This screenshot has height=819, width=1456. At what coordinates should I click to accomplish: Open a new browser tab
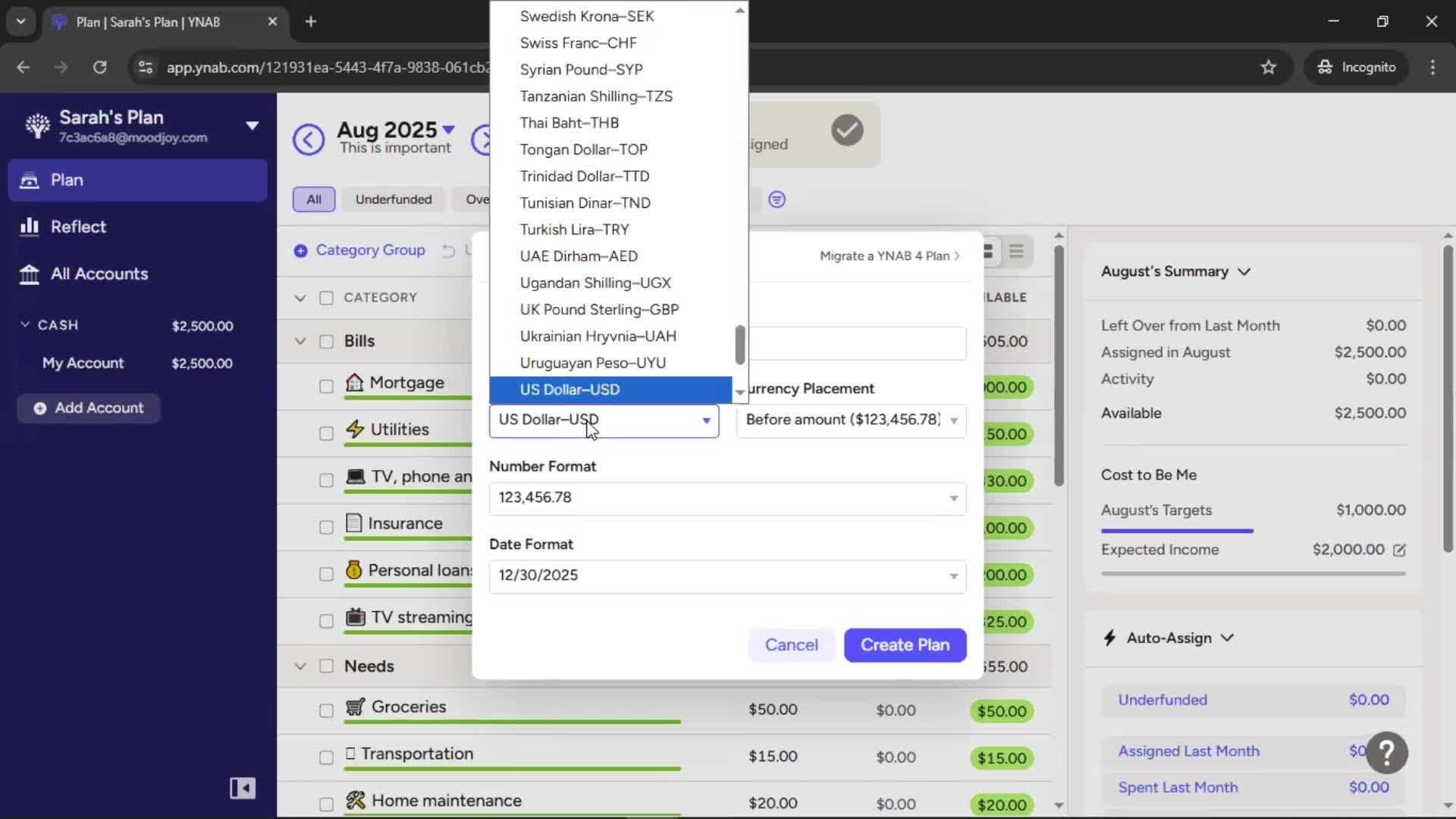[x=311, y=21]
